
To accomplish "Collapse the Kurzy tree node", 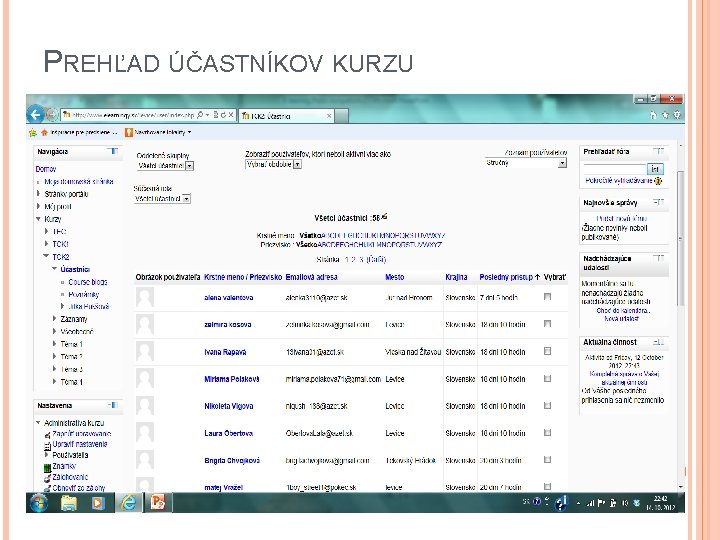I will 39,219.
